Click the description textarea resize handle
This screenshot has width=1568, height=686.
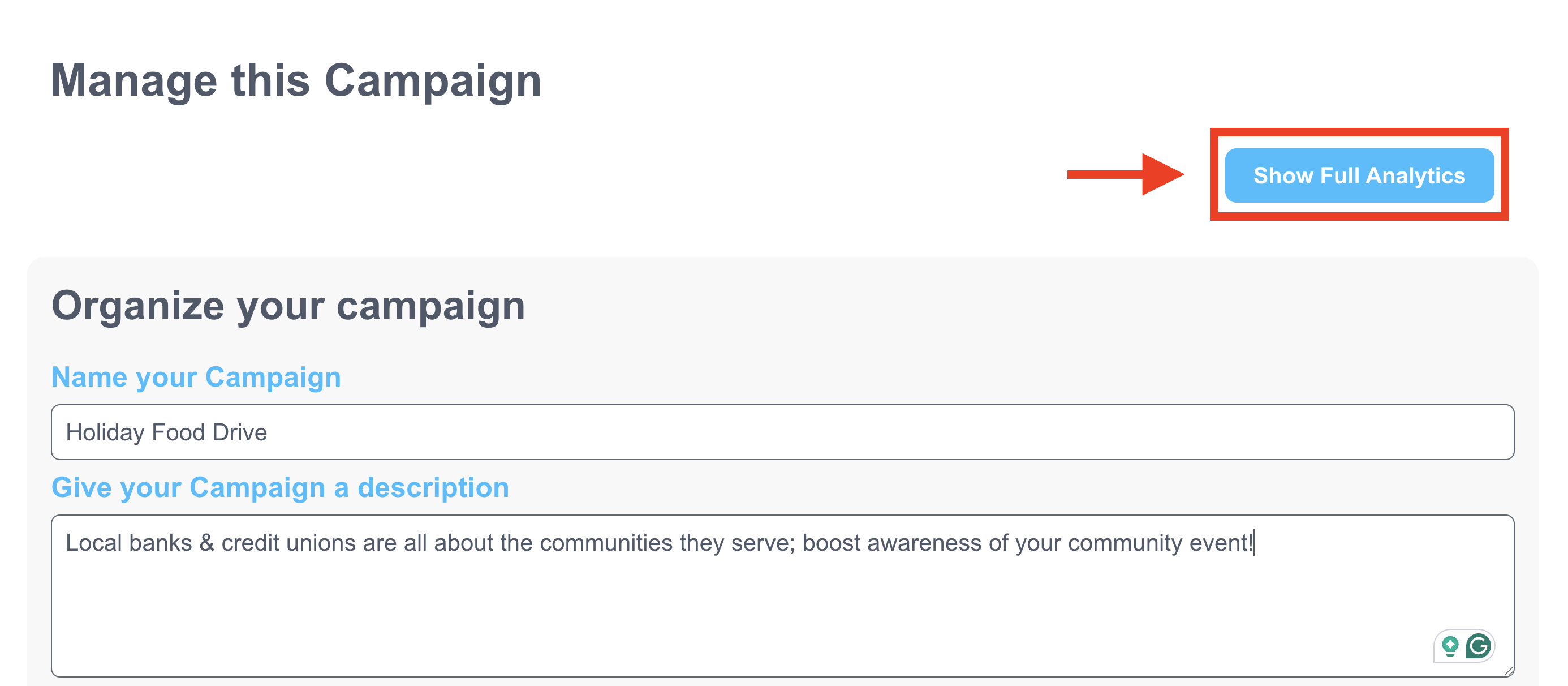tap(1509, 671)
